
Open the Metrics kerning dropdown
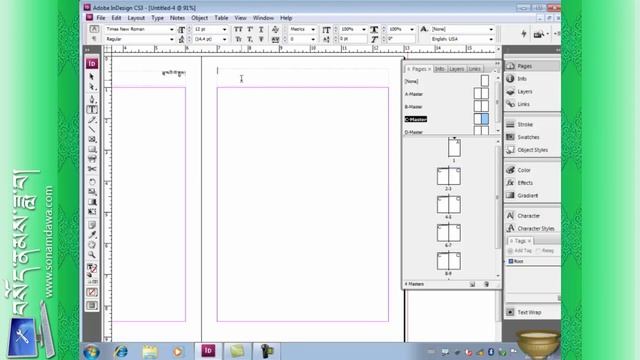pos(313,29)
